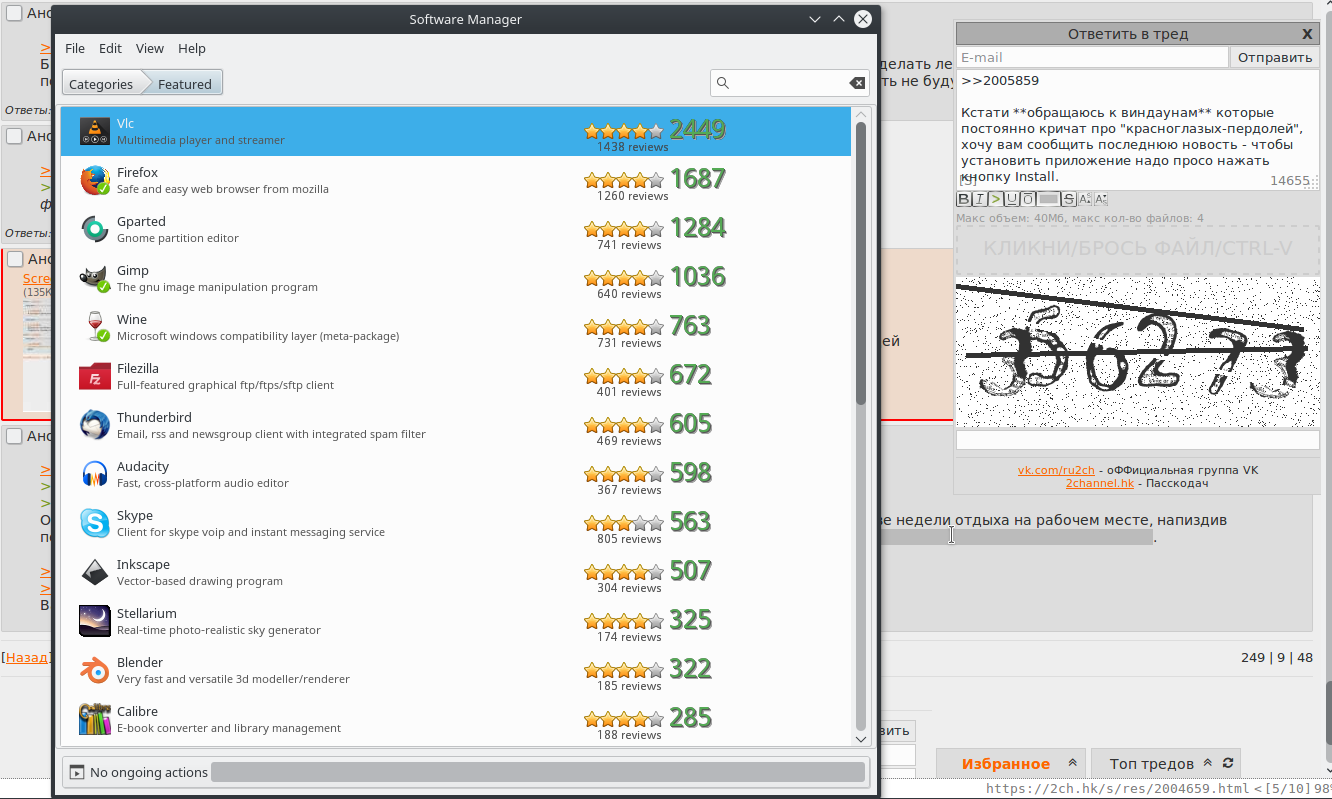The image size is (1332, 799).
Task: Expand the Топ тредов panel chevron
Action: [x=1207, y=763]
